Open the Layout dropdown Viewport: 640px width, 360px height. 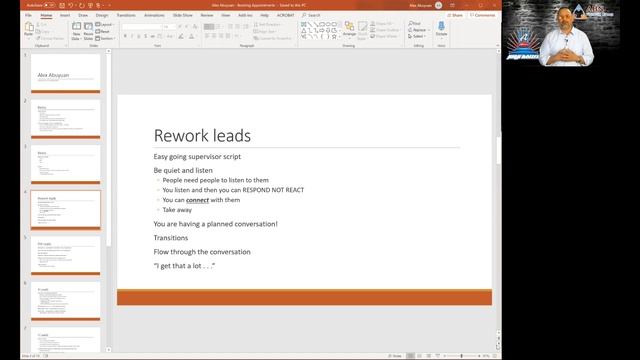pos(104,24)
